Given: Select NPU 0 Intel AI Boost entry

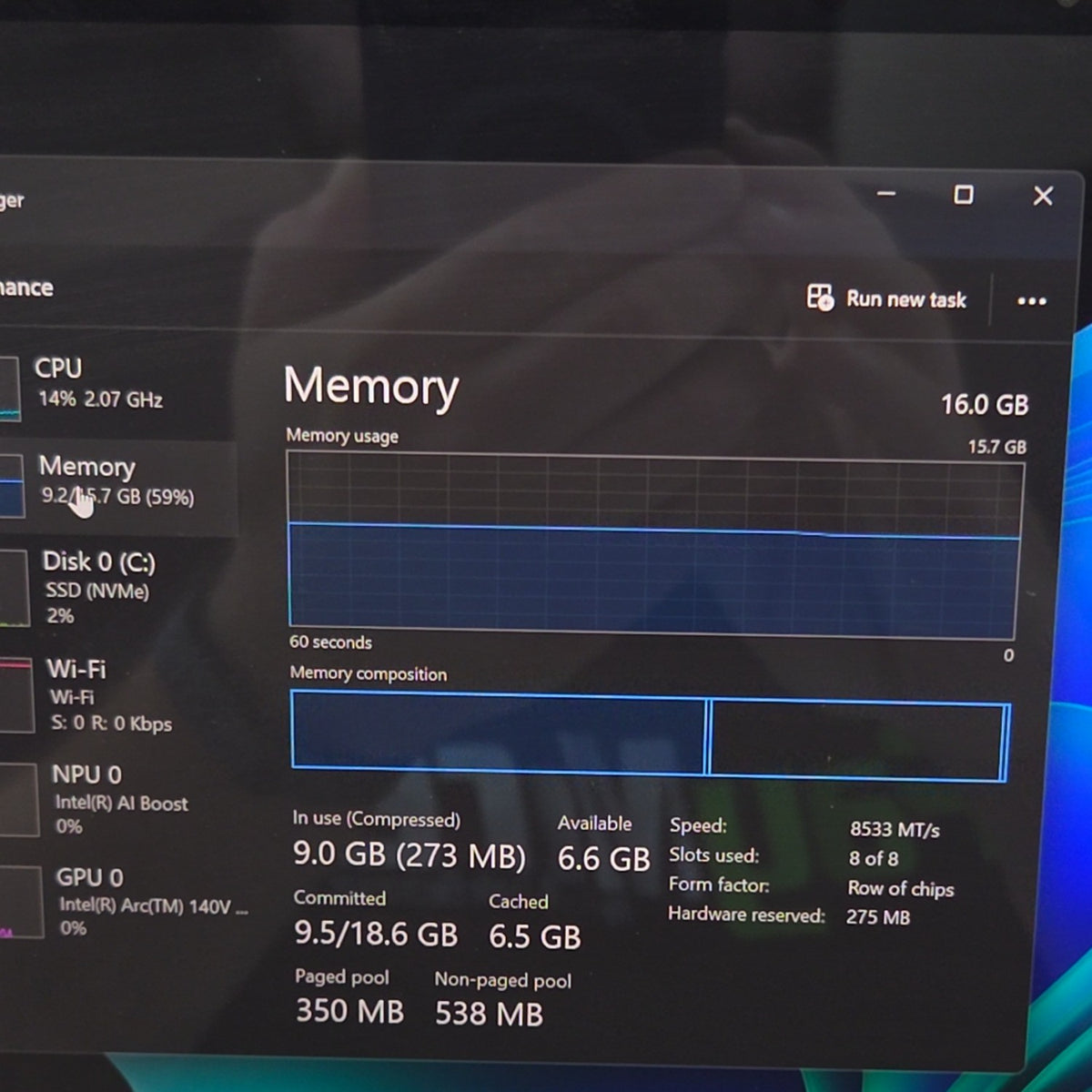Looking at the screenshot, I should coord(118,800).
